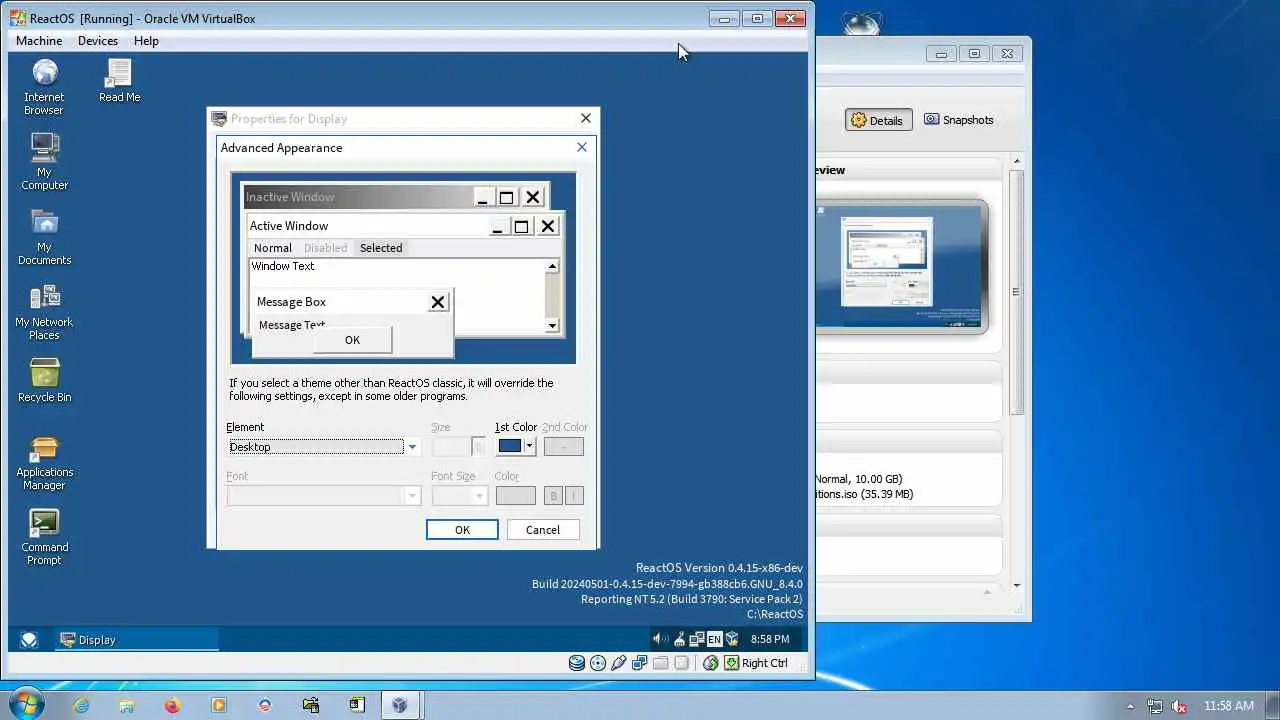Open the Read Me desktop icon
The height and width of the screenshot is (720, 1280).
[119, 81]
